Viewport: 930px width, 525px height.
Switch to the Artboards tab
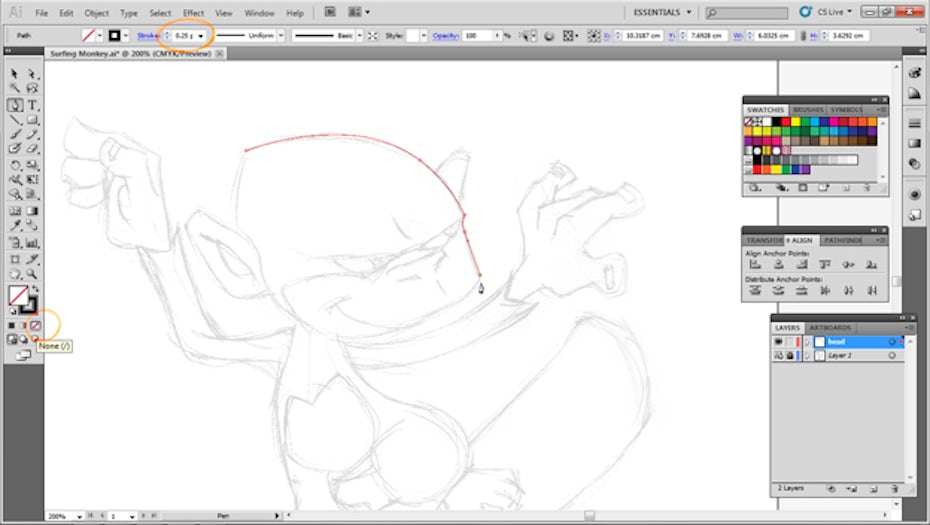pyautogui.click(x=829, y=328)
